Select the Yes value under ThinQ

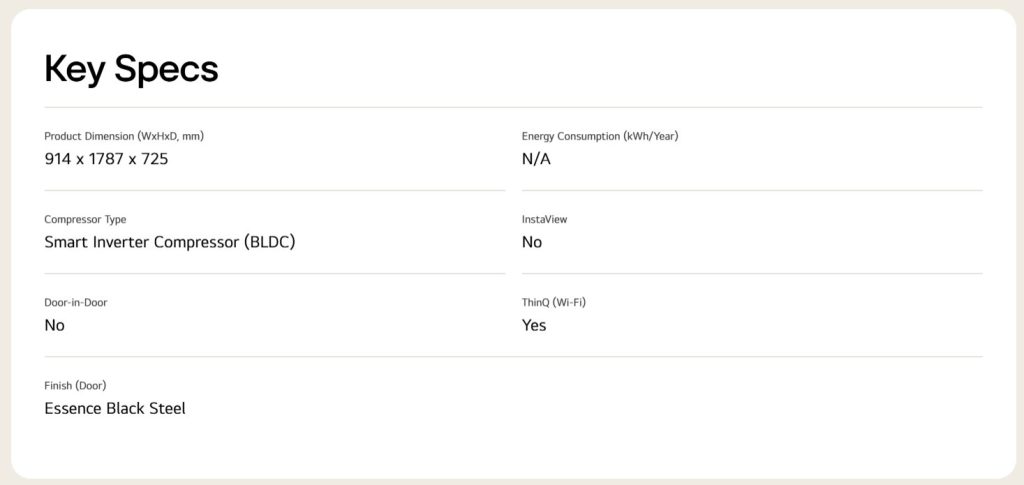pyautogui.click(x=534, y=325)
